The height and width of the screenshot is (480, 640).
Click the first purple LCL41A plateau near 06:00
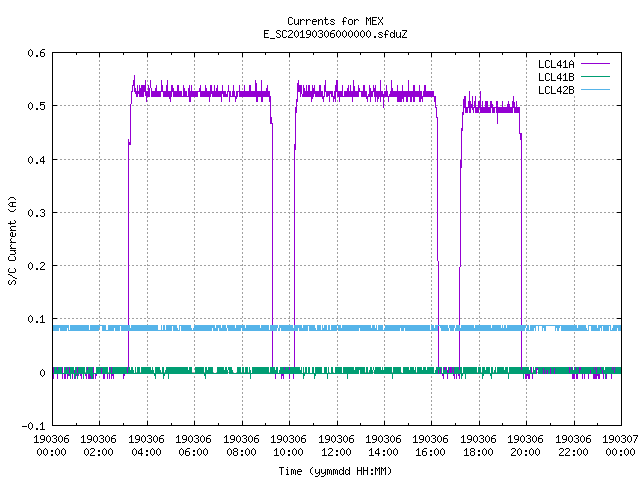pos(200,93)
